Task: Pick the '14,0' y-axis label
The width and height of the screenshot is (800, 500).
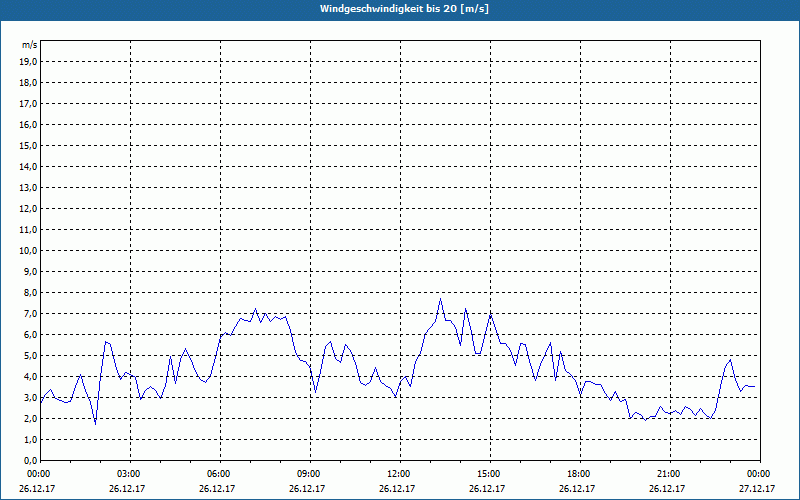Action: click(x=28, y=166)
